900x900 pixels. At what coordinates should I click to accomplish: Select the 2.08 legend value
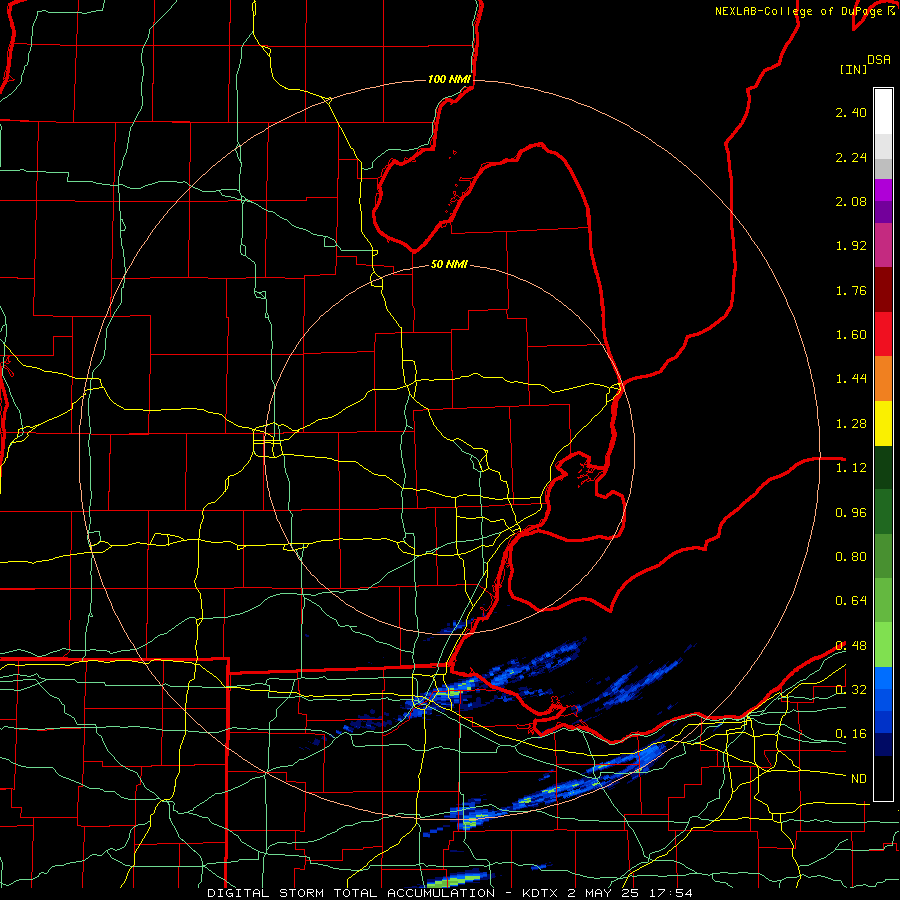[x=851, y=201]
